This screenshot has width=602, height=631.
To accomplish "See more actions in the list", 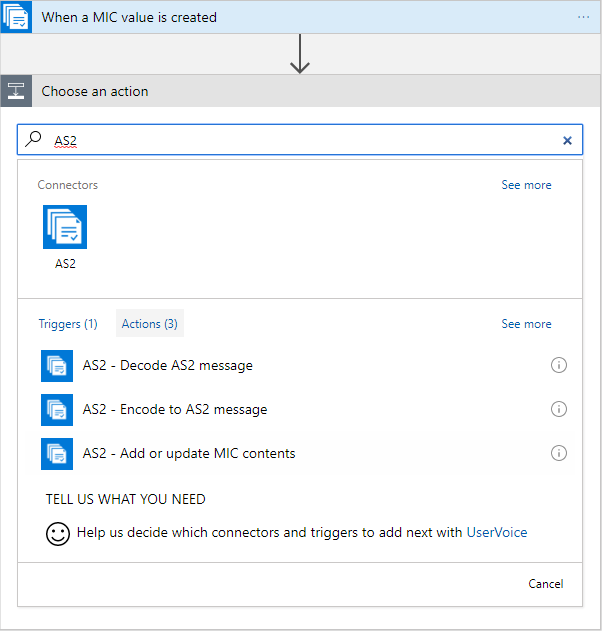I will click(526, 324).
